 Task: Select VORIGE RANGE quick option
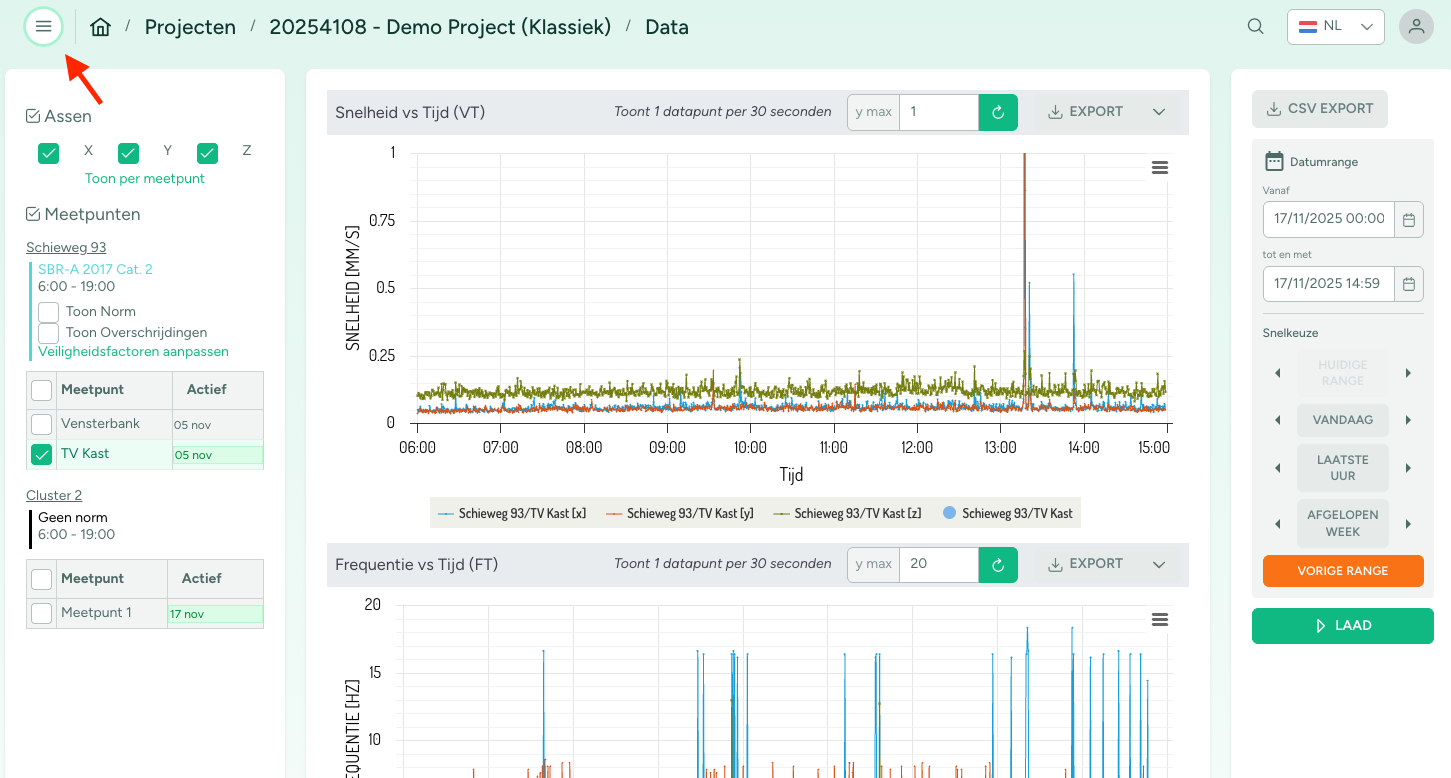tap(1343, 571)
